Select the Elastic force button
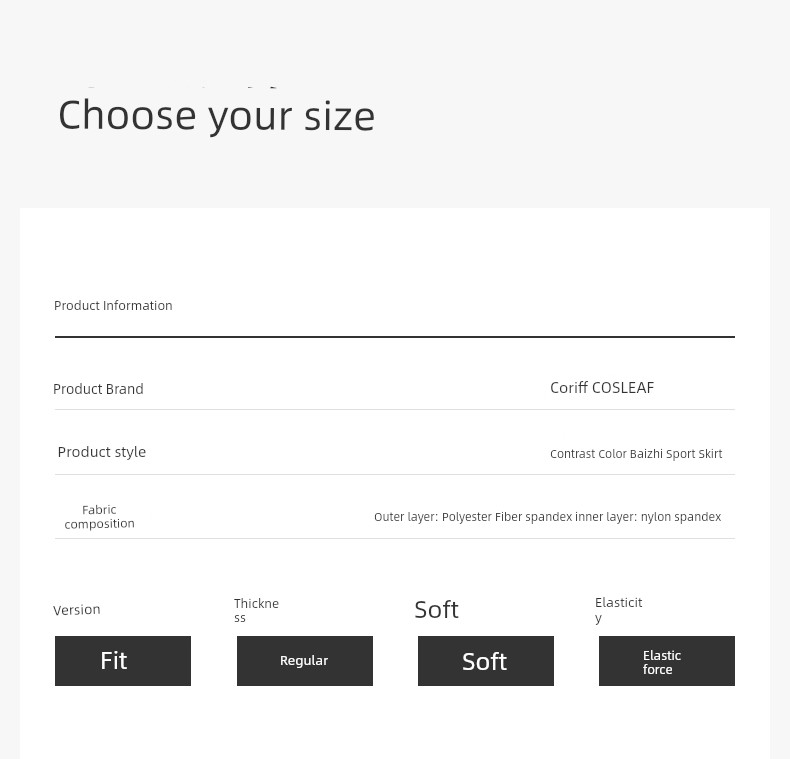This screenshot has width=790, height=759. 666,662
